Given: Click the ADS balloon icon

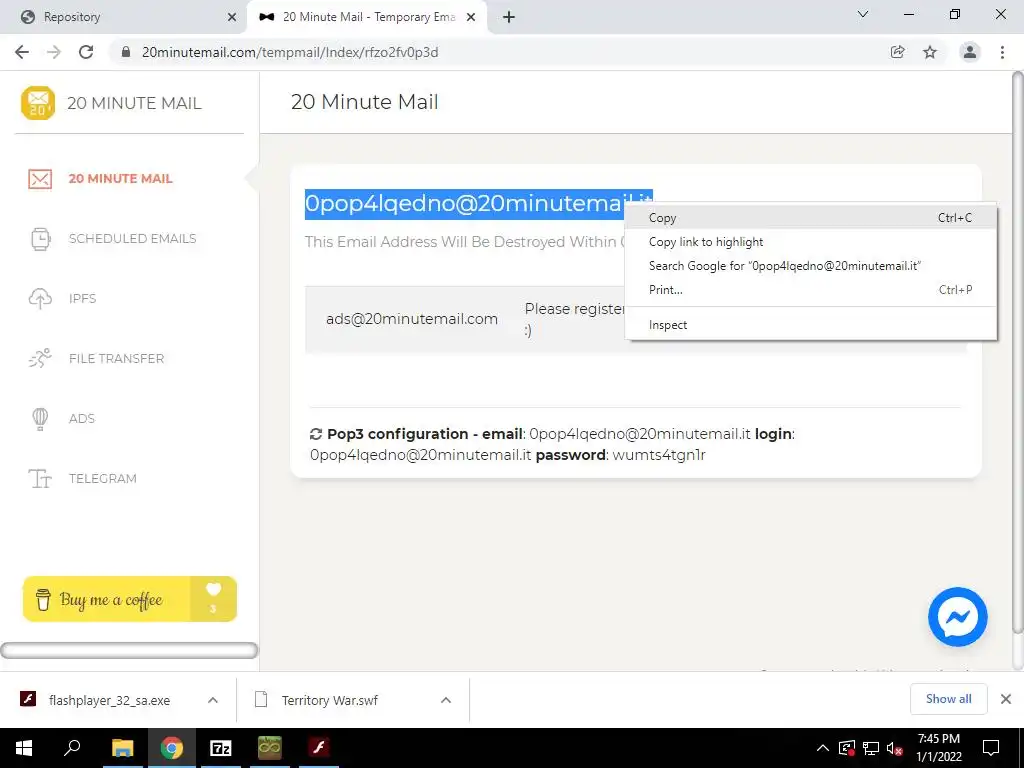Looking at the screenshot, I should (40, 419).
